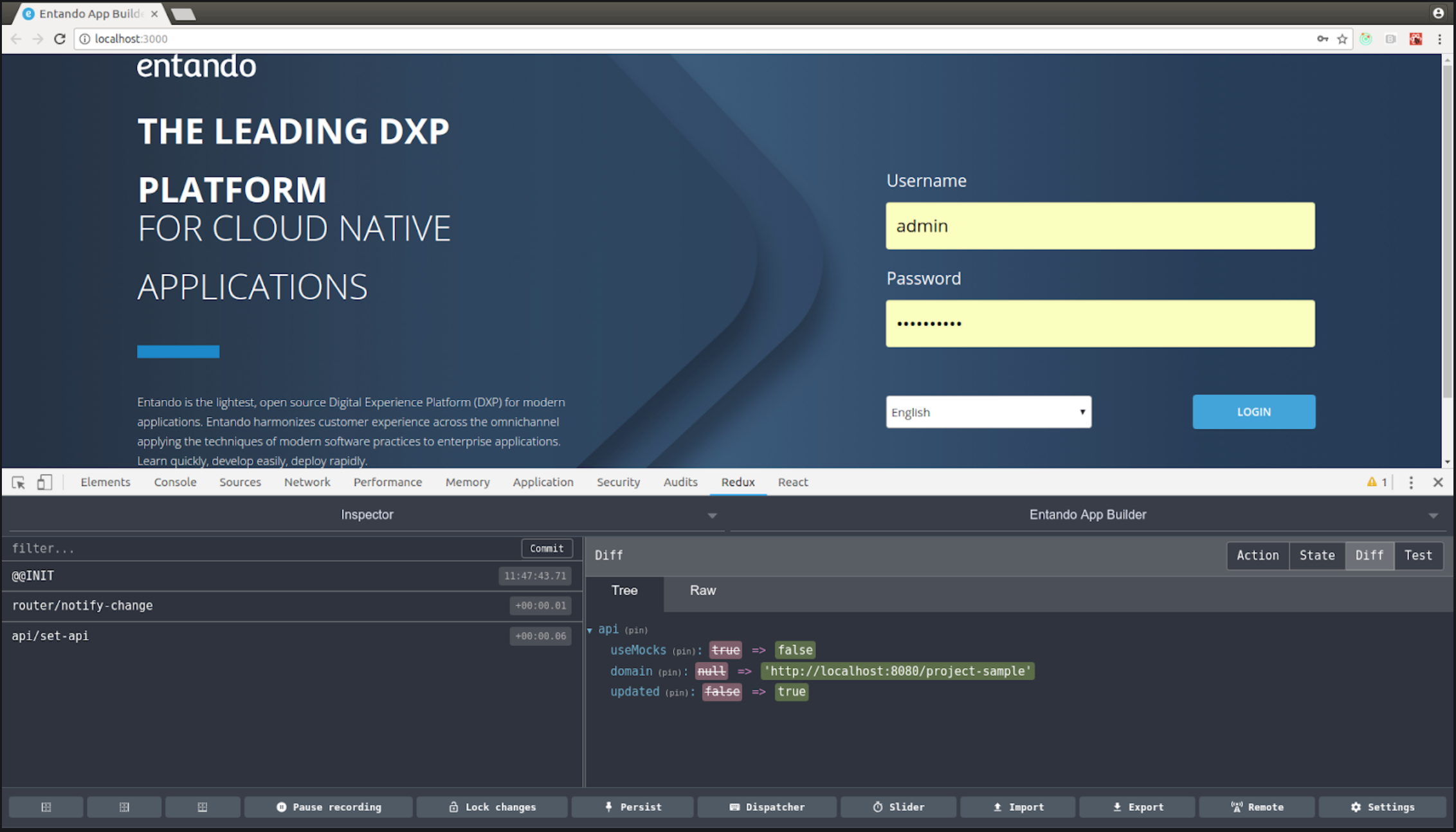Open Redux DevTools Settings

click(x=1382, y=807)
